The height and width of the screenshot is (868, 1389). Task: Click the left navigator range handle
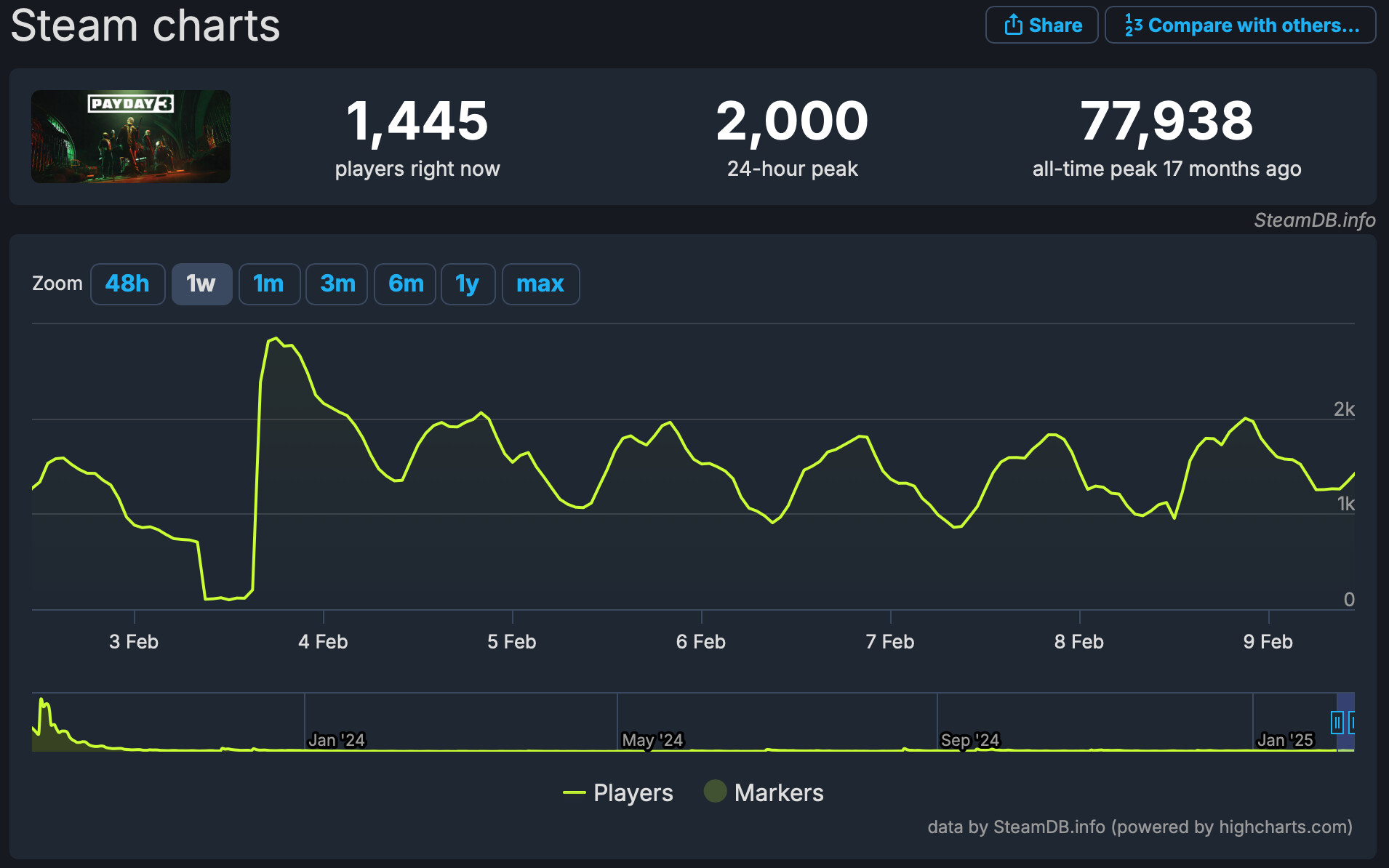coord(1337,723)
